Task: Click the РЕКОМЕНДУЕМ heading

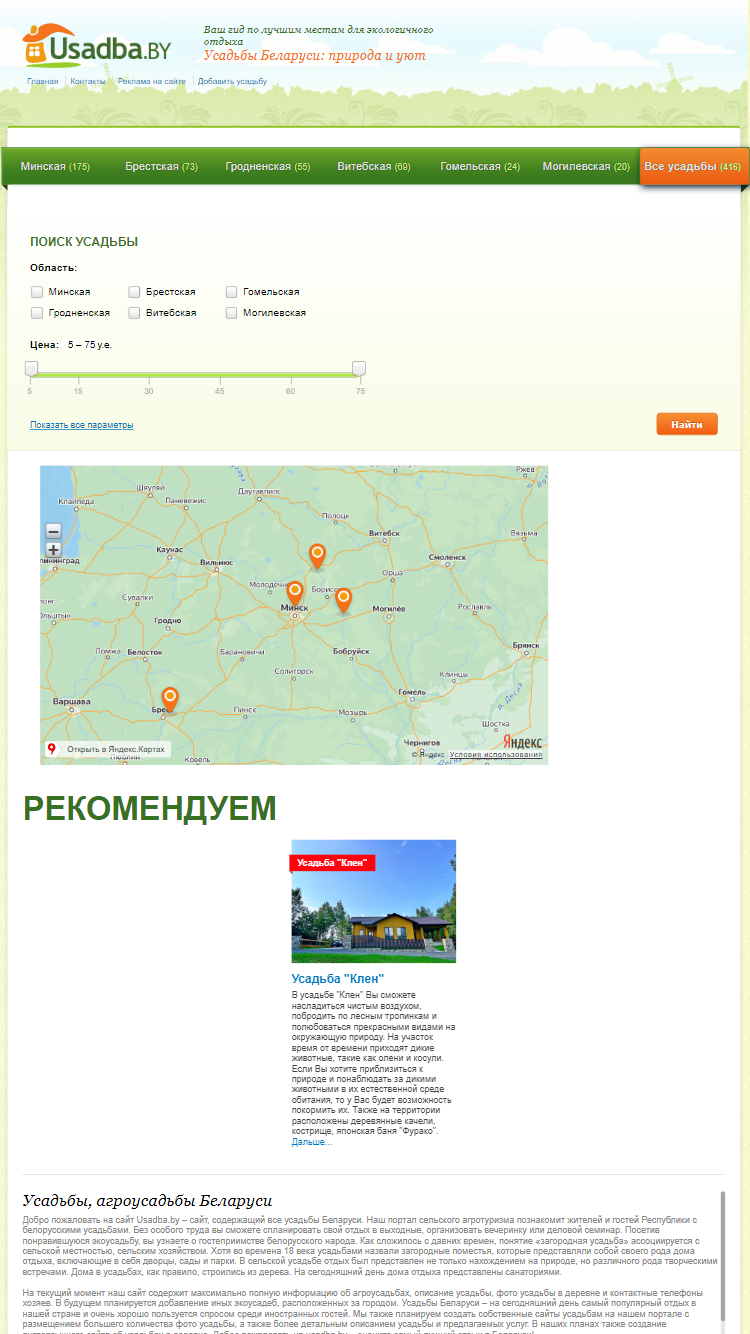Action: (x=149, y=808)
